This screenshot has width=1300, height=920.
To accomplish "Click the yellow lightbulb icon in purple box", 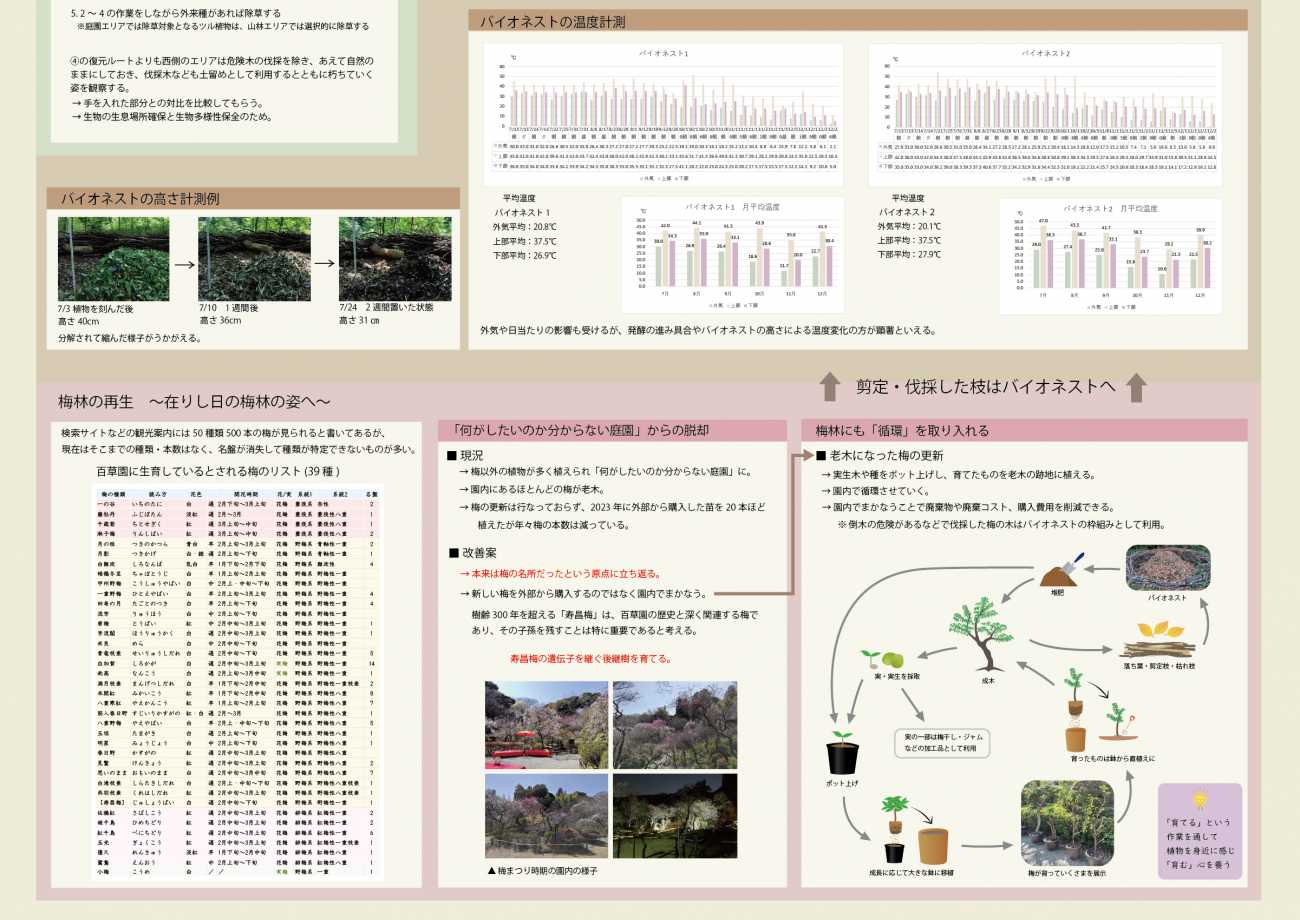I will click(x=1199, y=799).
